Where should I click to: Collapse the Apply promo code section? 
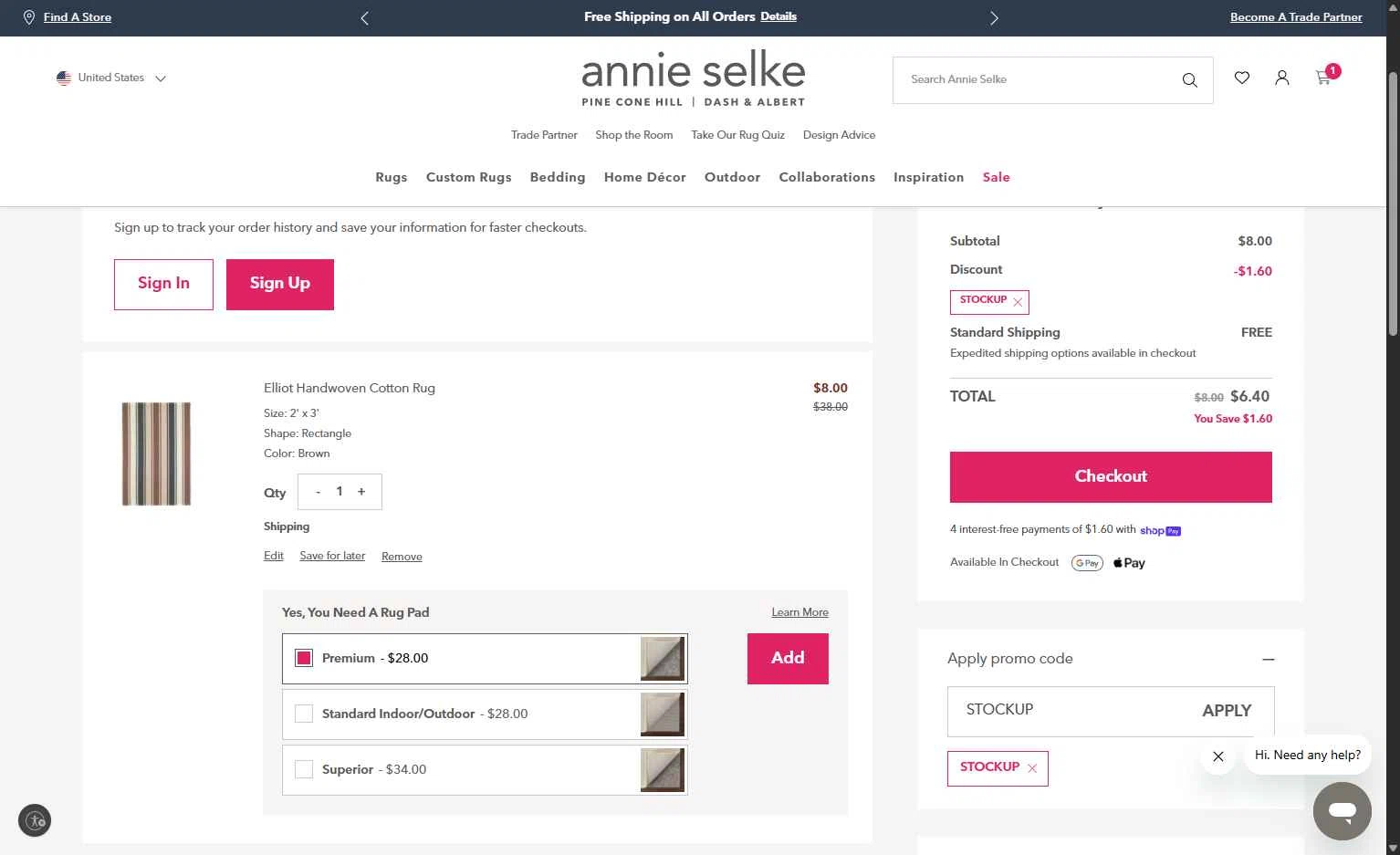pos(1268,659)
